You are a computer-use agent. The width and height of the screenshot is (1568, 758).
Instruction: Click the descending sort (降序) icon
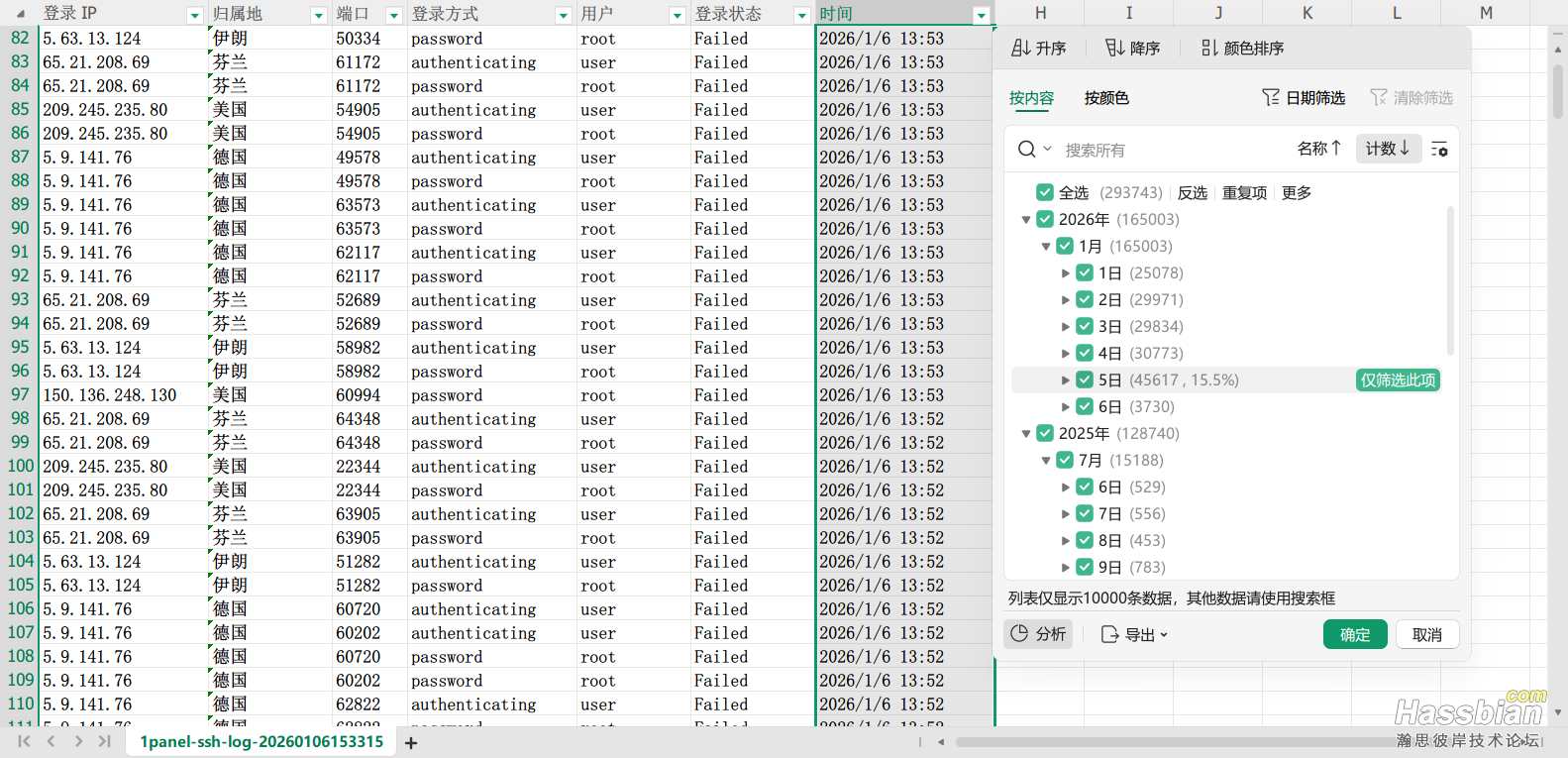coord(1115,49)
